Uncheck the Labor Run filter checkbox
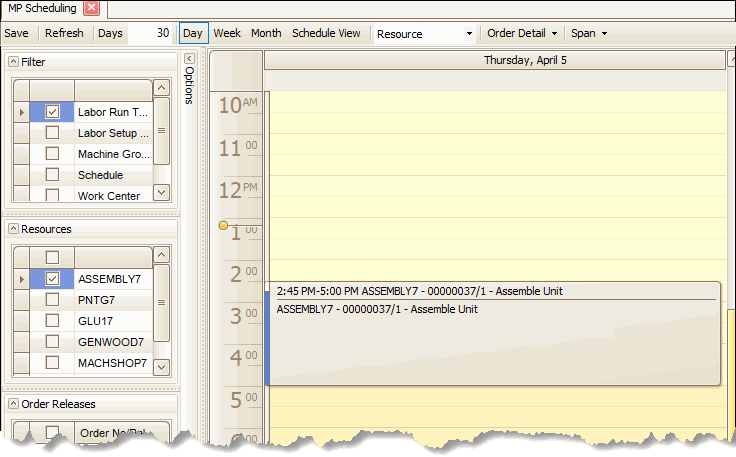This screenshot has height=457, width=736. click(x=52, y=112)
